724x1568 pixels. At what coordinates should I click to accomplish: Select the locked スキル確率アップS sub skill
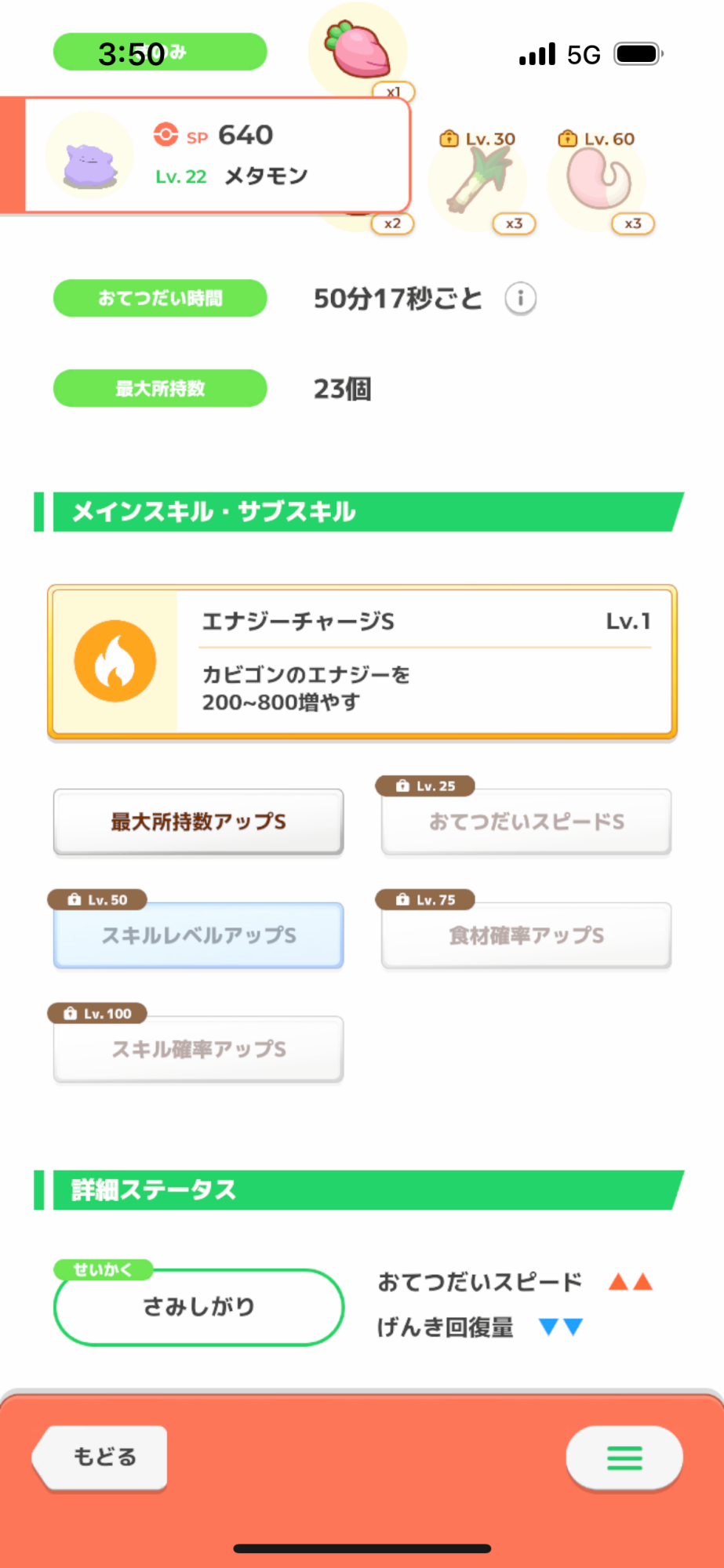coord(198,1049)
